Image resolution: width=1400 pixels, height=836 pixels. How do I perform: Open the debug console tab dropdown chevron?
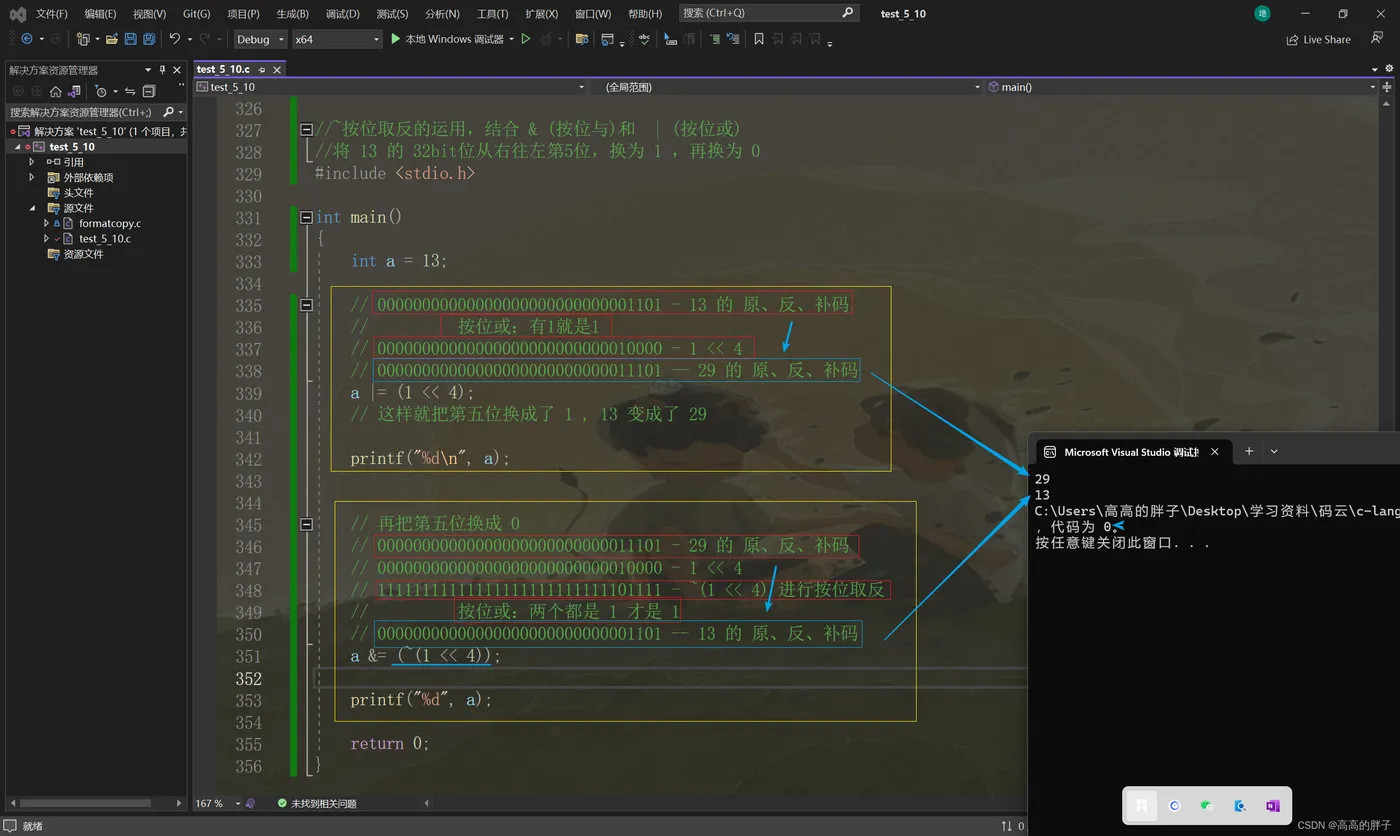pos(1274,451)
